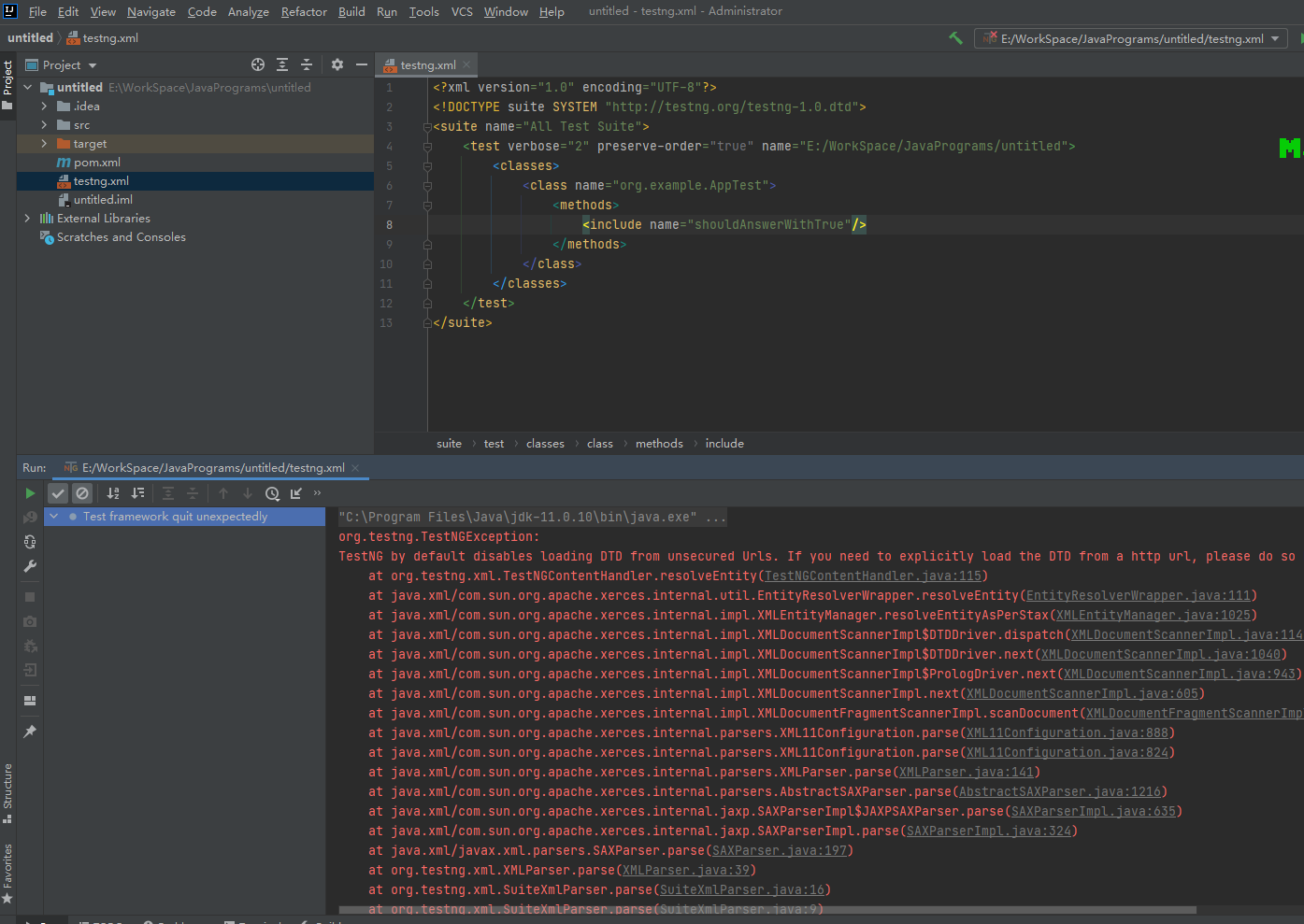Collapse all test results in Run toolbar
The height and width of the screenshot is (924, 1304).
[193, 493]
